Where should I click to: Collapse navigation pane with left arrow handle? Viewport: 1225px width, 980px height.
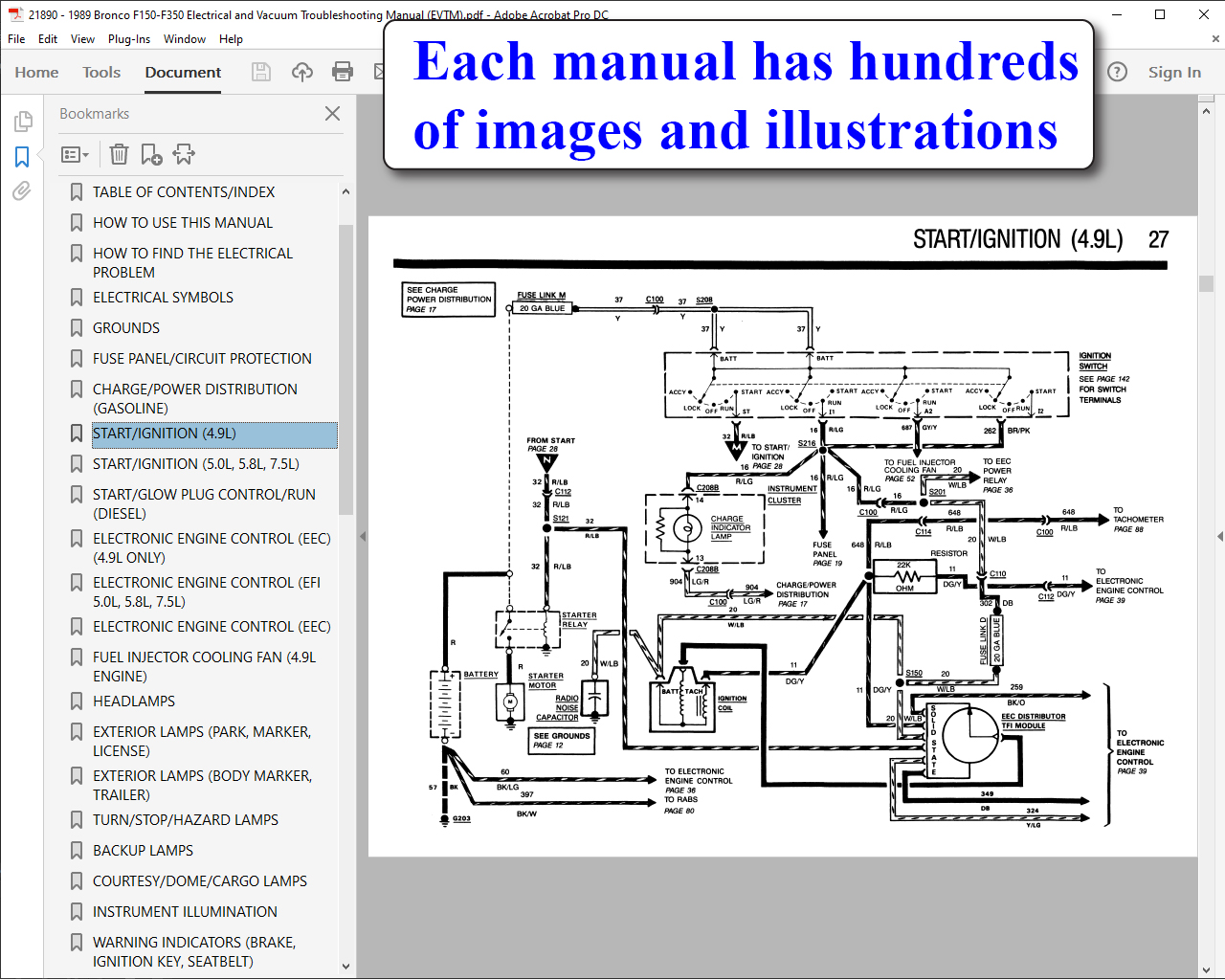point(363,536)
